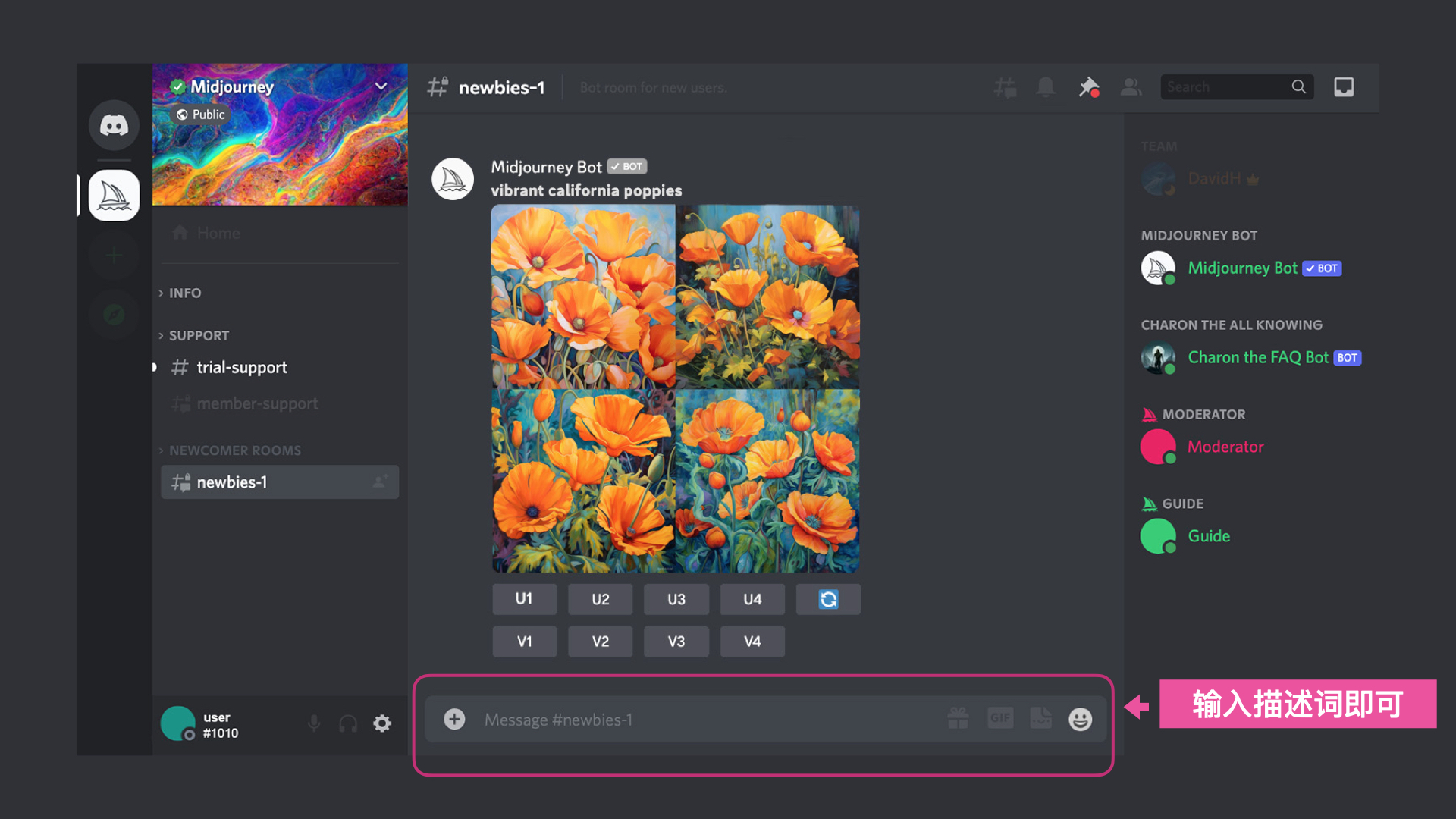
Task: Toggle headphones deafen
Action: [348, 723]
